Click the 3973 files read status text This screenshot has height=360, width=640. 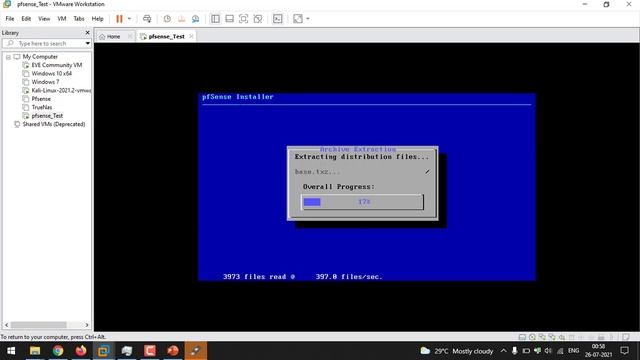pos(259,277)
